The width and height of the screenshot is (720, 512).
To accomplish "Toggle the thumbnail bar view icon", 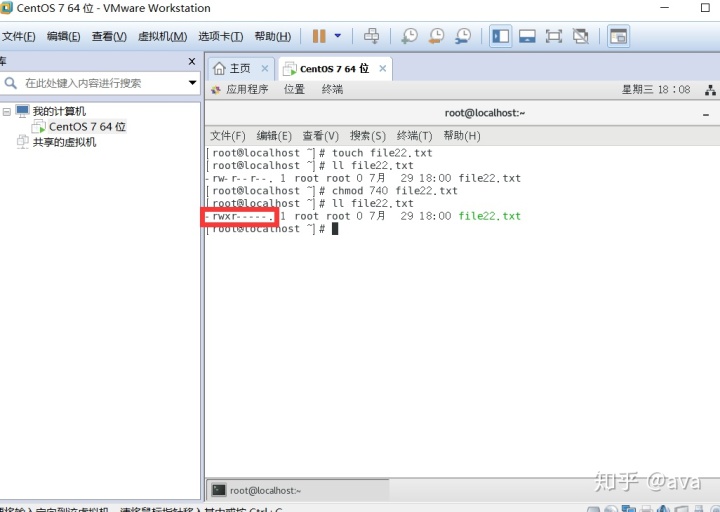I will (x=527, y=36).
